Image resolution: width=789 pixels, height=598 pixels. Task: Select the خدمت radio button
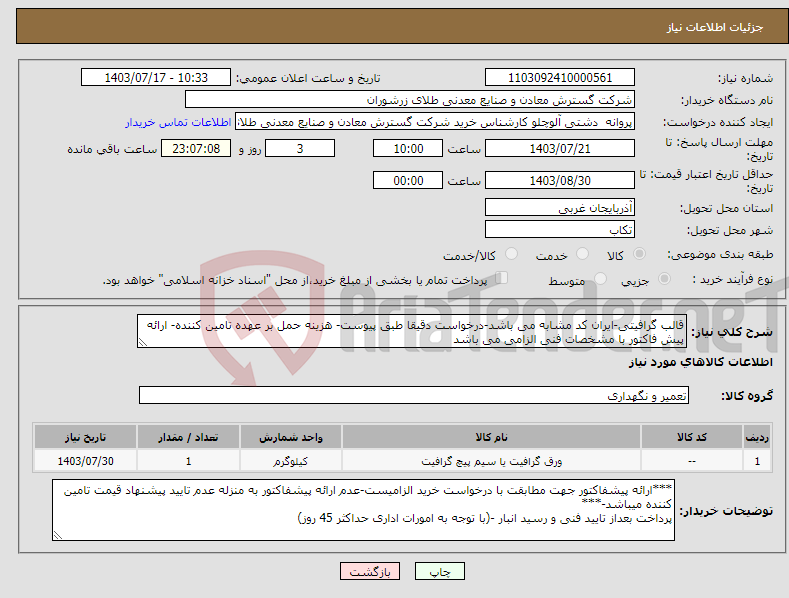click(x=582, y=254)
